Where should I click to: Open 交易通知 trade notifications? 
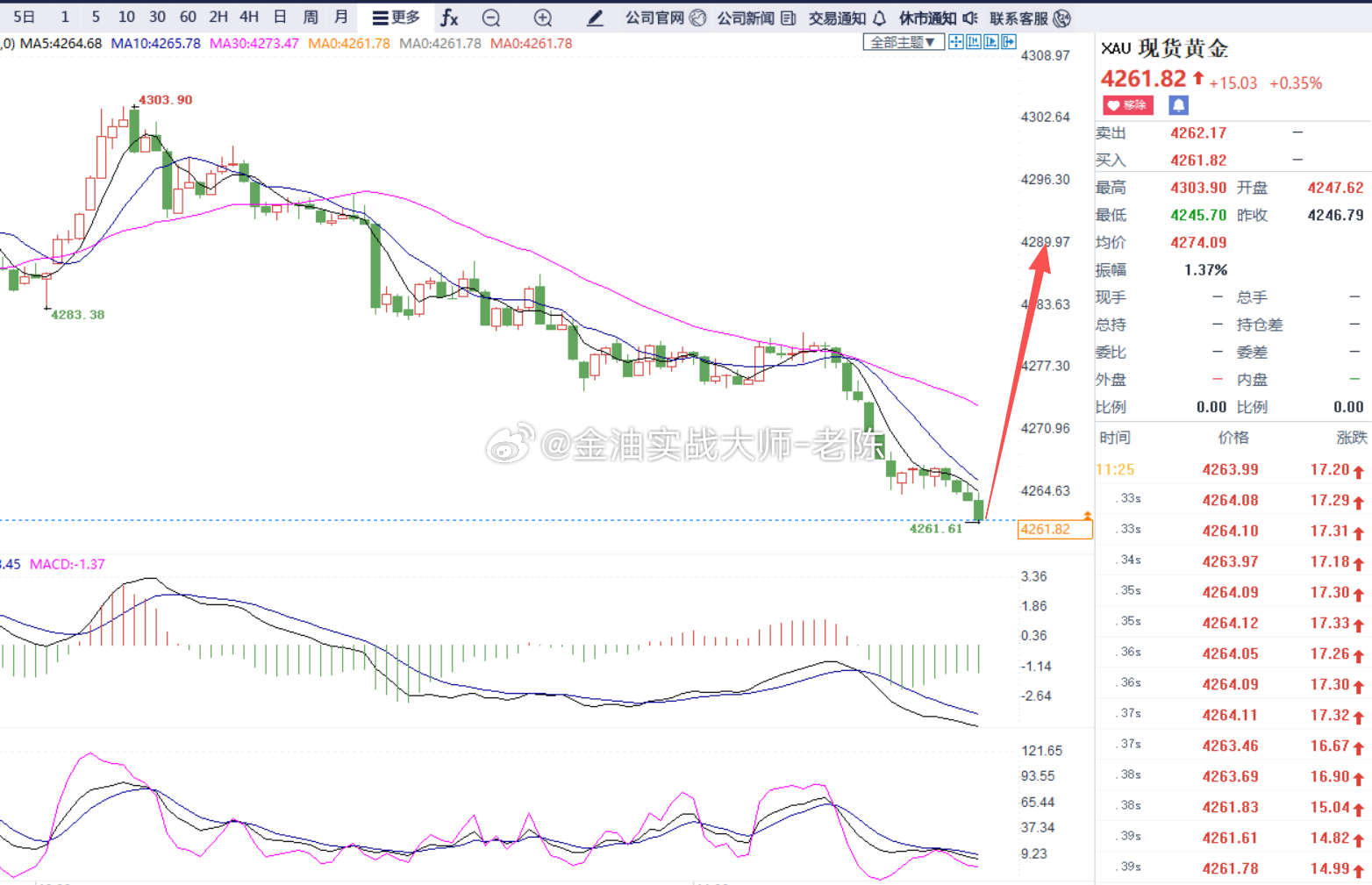coord(847,18)
